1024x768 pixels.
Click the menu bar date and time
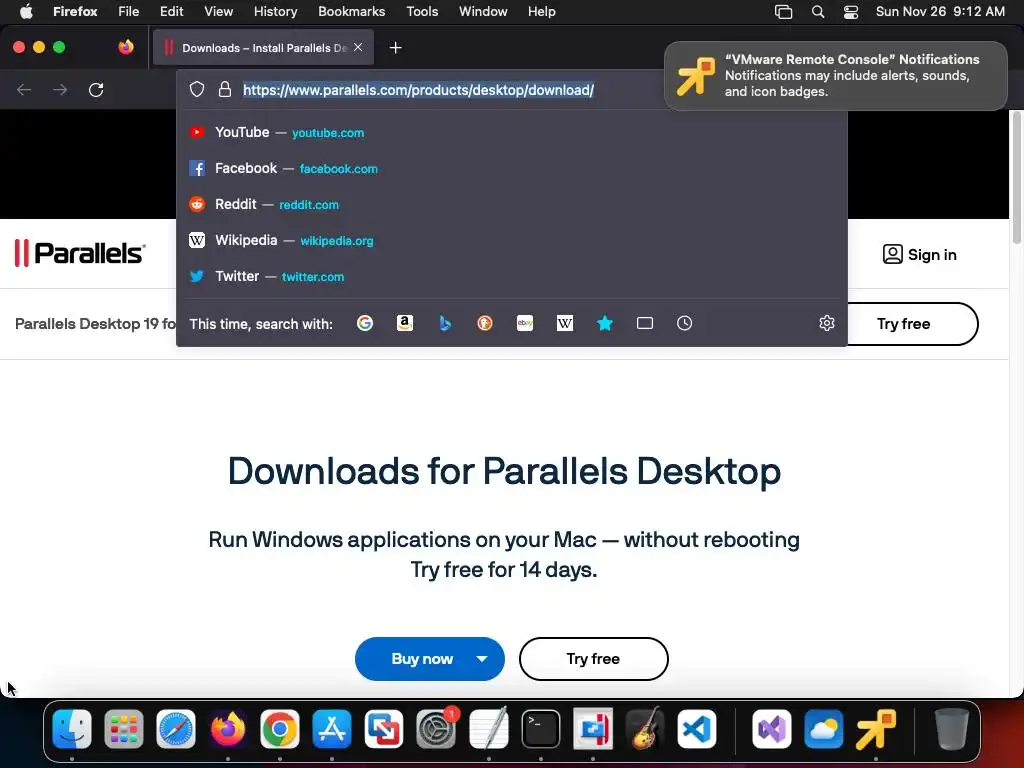pyautogui.click(x=940, y=12)
